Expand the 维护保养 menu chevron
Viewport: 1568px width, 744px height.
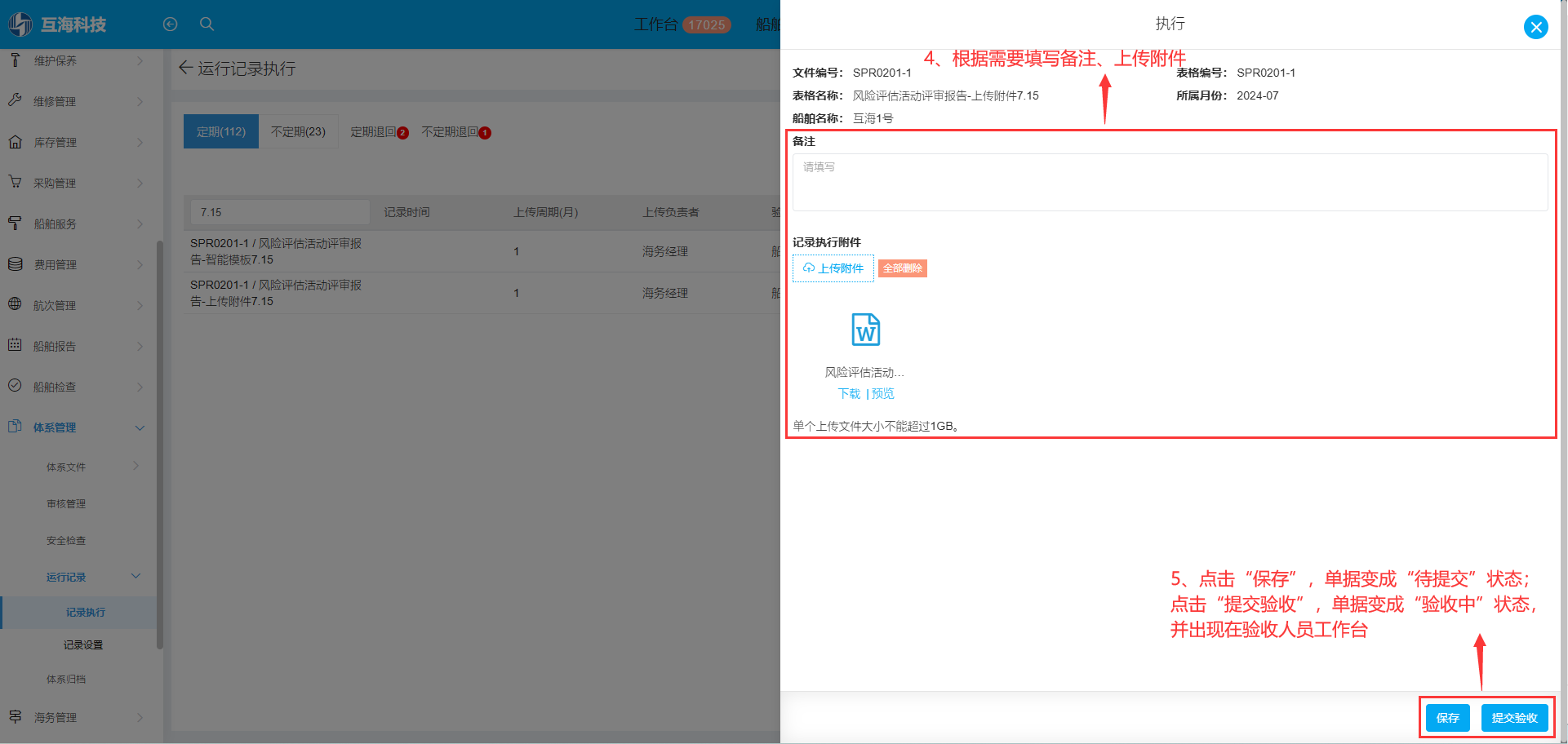tap(140, 60)
